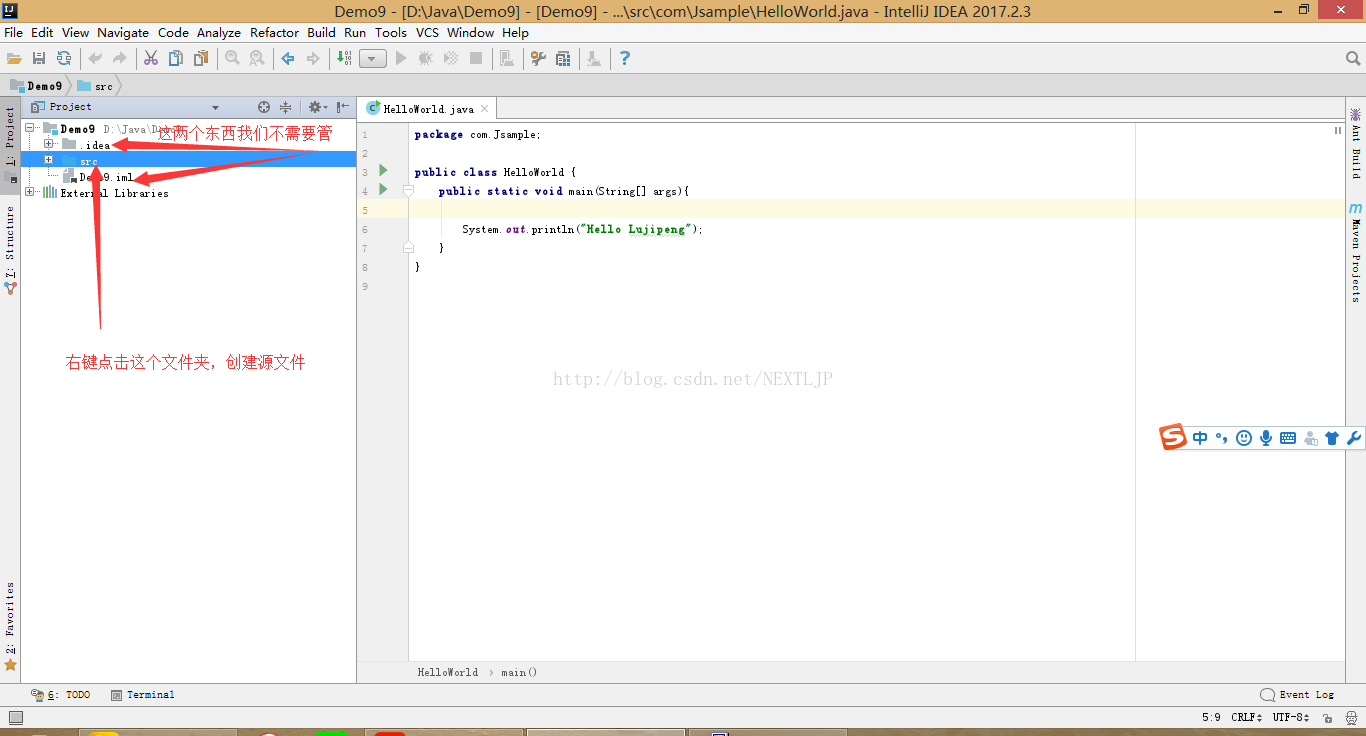Toggle the Ant Build side tab
Screen dimensions: 1366x736
pyautogui.click(x=1356, y=143)
